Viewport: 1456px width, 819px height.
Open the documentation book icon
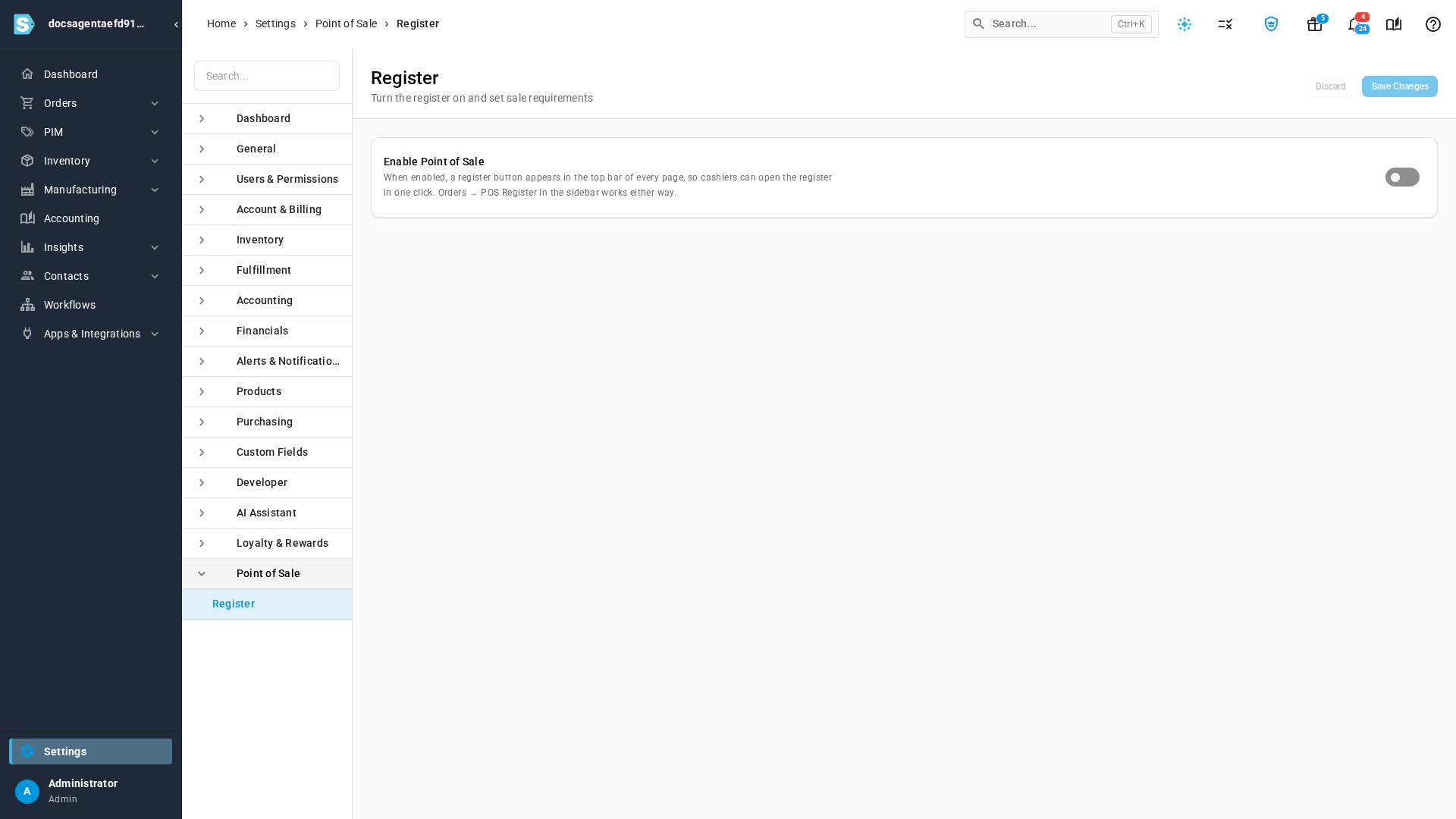coord(1394,24)
